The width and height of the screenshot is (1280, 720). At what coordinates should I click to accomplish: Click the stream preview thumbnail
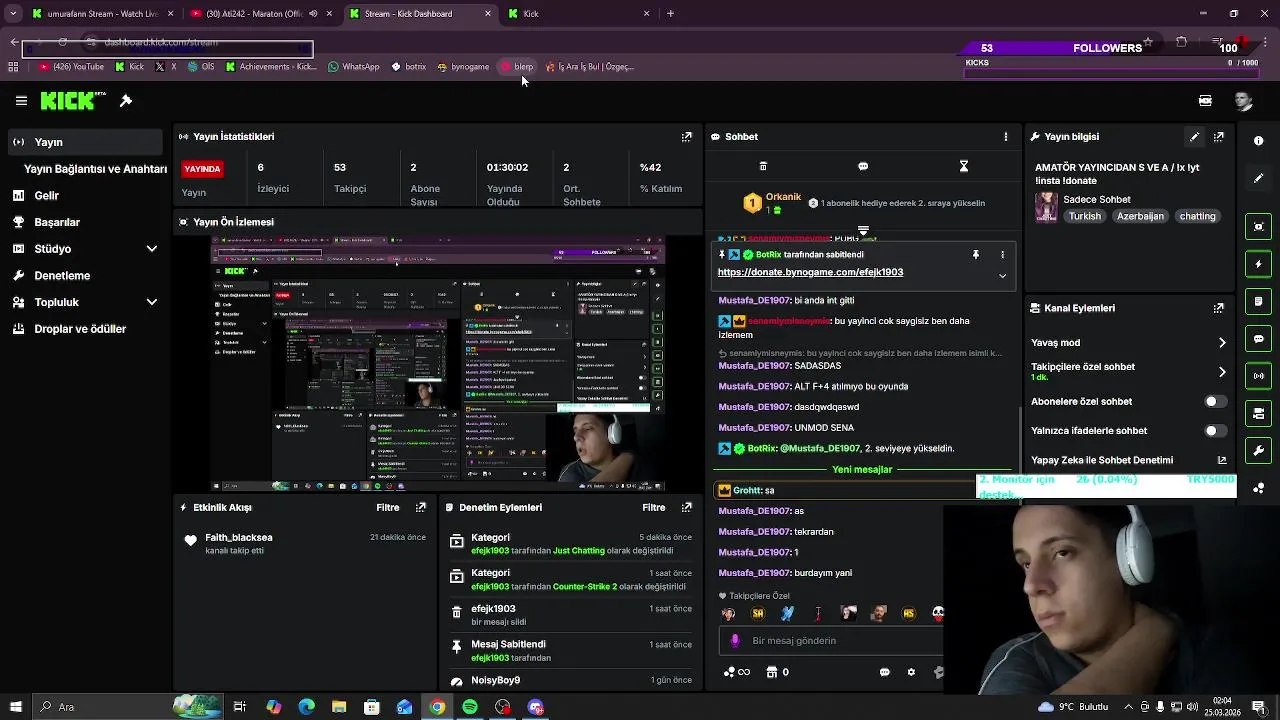pyautogui.click(x=437, y=364)
